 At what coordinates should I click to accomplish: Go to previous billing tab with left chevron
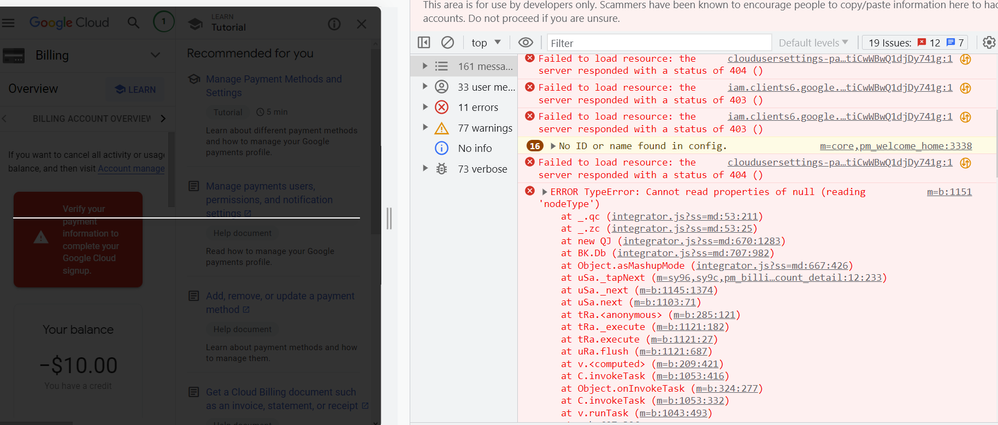tap(4, 118)
